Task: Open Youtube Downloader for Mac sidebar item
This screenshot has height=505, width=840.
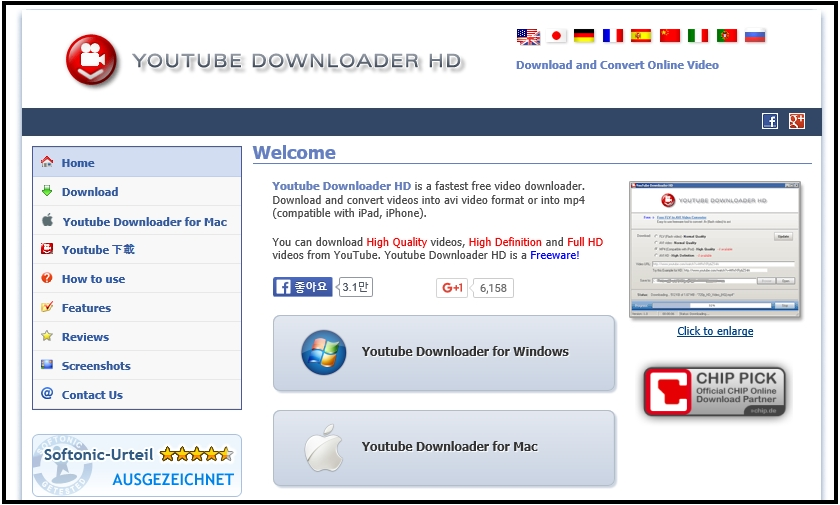Action: tap(137, 221)
